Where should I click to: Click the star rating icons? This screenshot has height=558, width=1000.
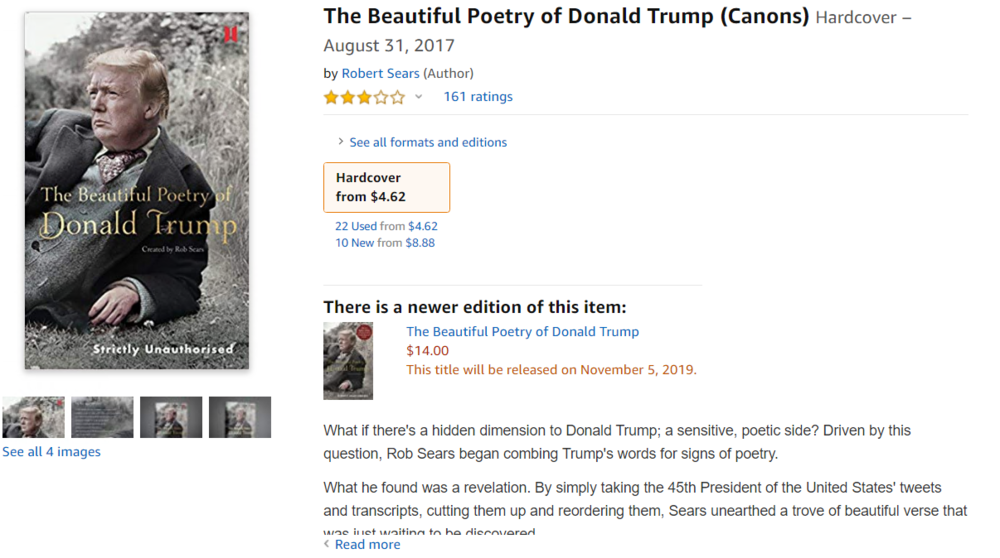coord(364,97)
